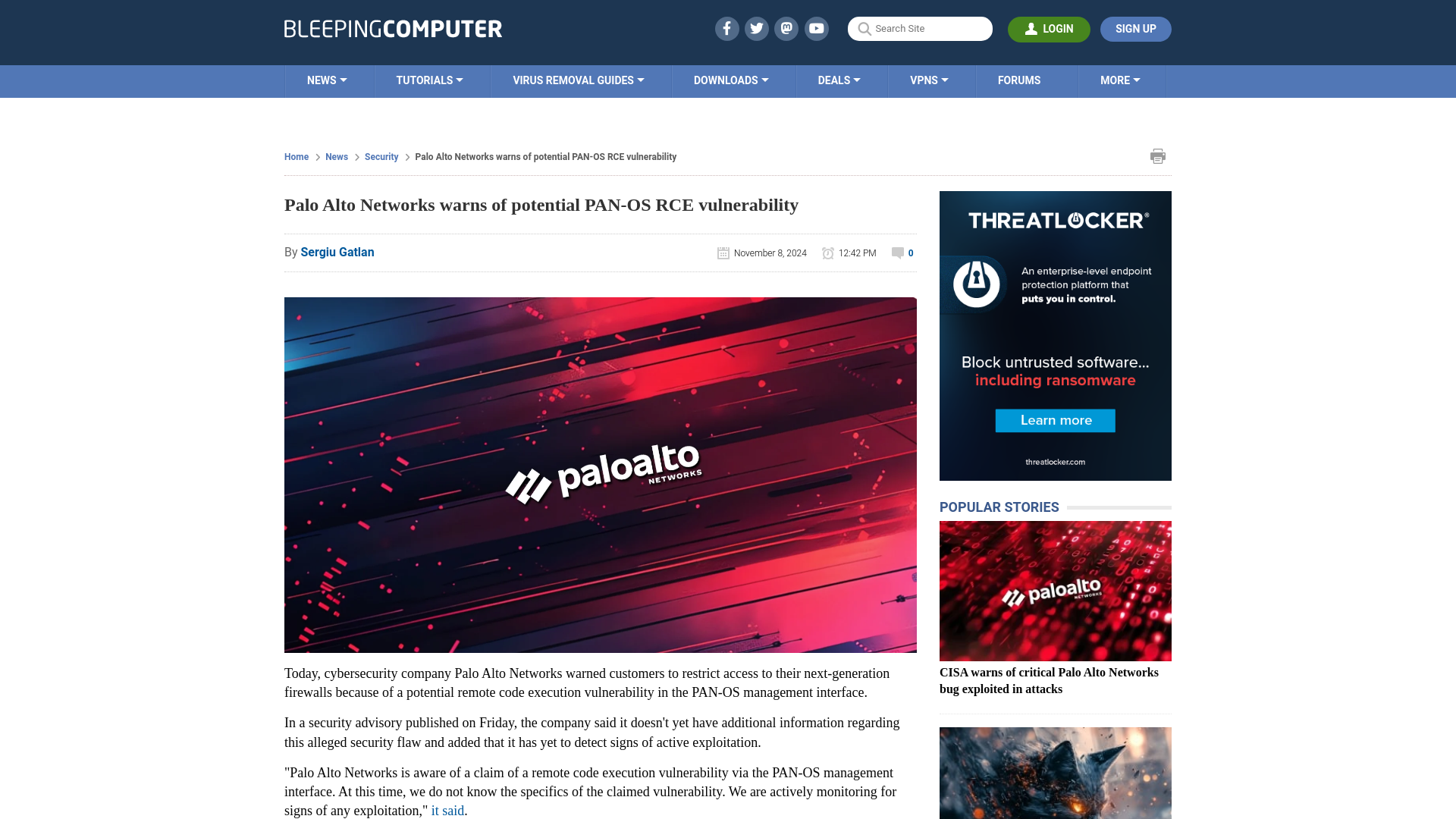Click the SIGN UP button

click(1136, 28)
